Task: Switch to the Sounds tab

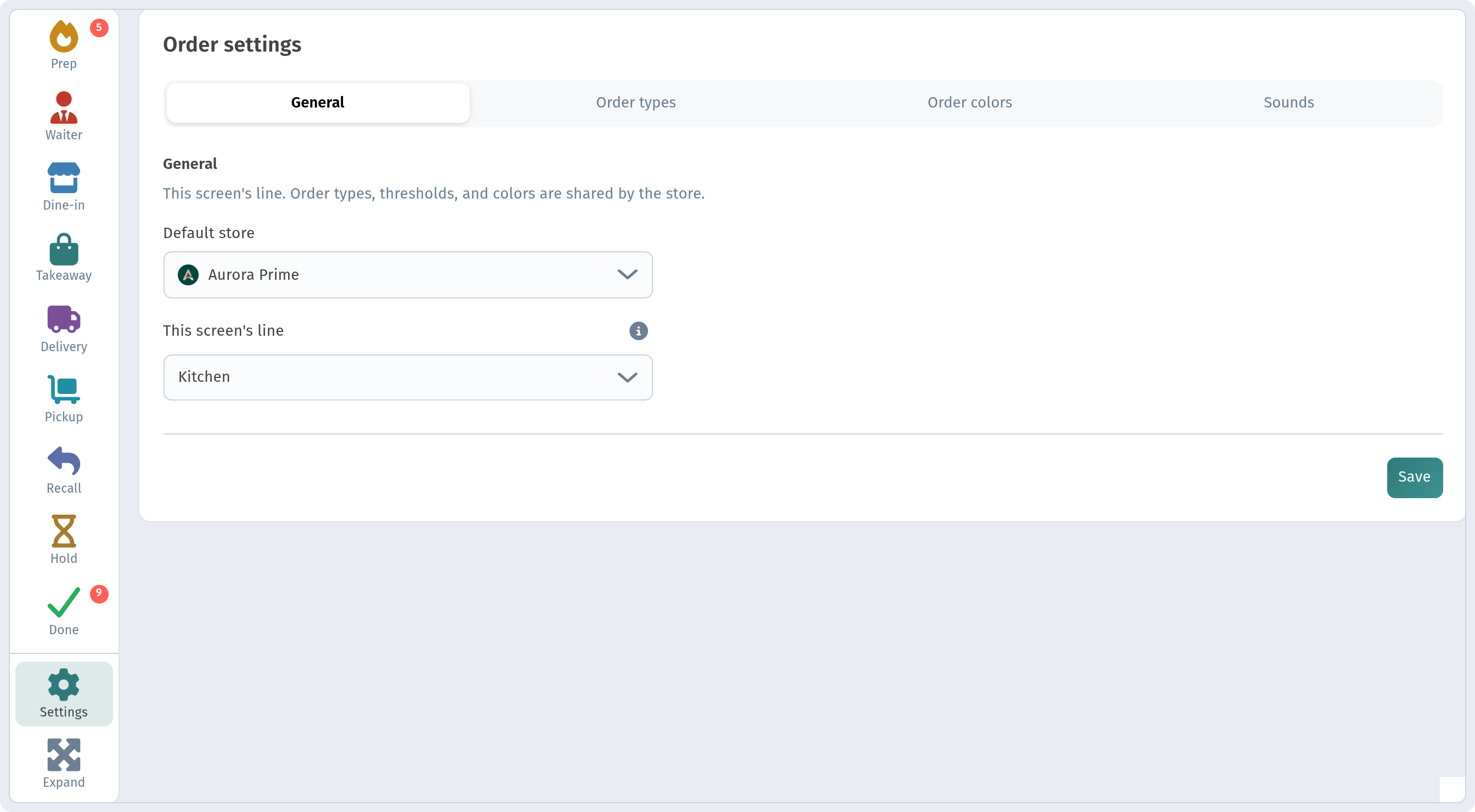Action: 1288,103
